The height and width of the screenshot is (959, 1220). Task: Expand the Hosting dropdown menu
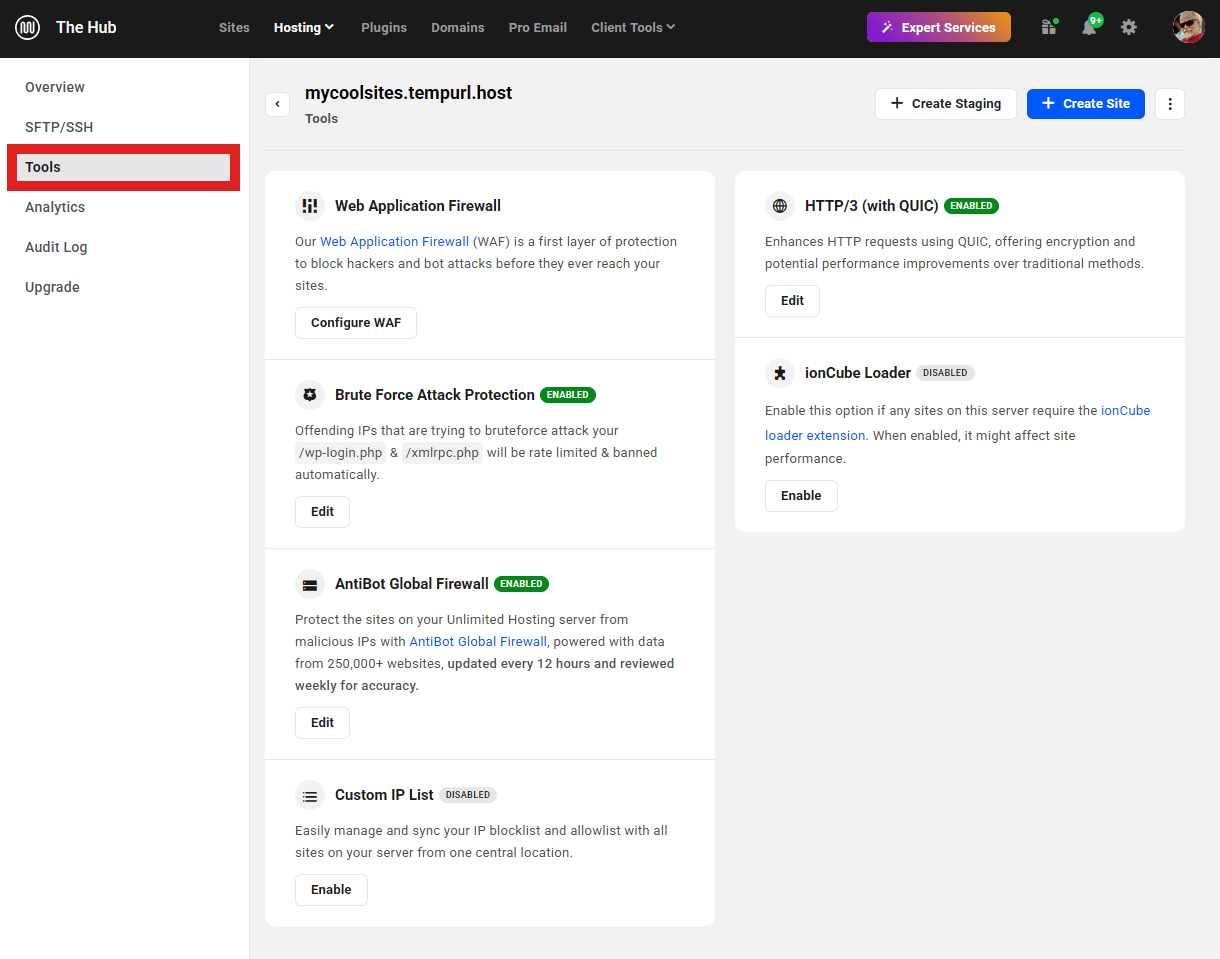pos(304,27)
